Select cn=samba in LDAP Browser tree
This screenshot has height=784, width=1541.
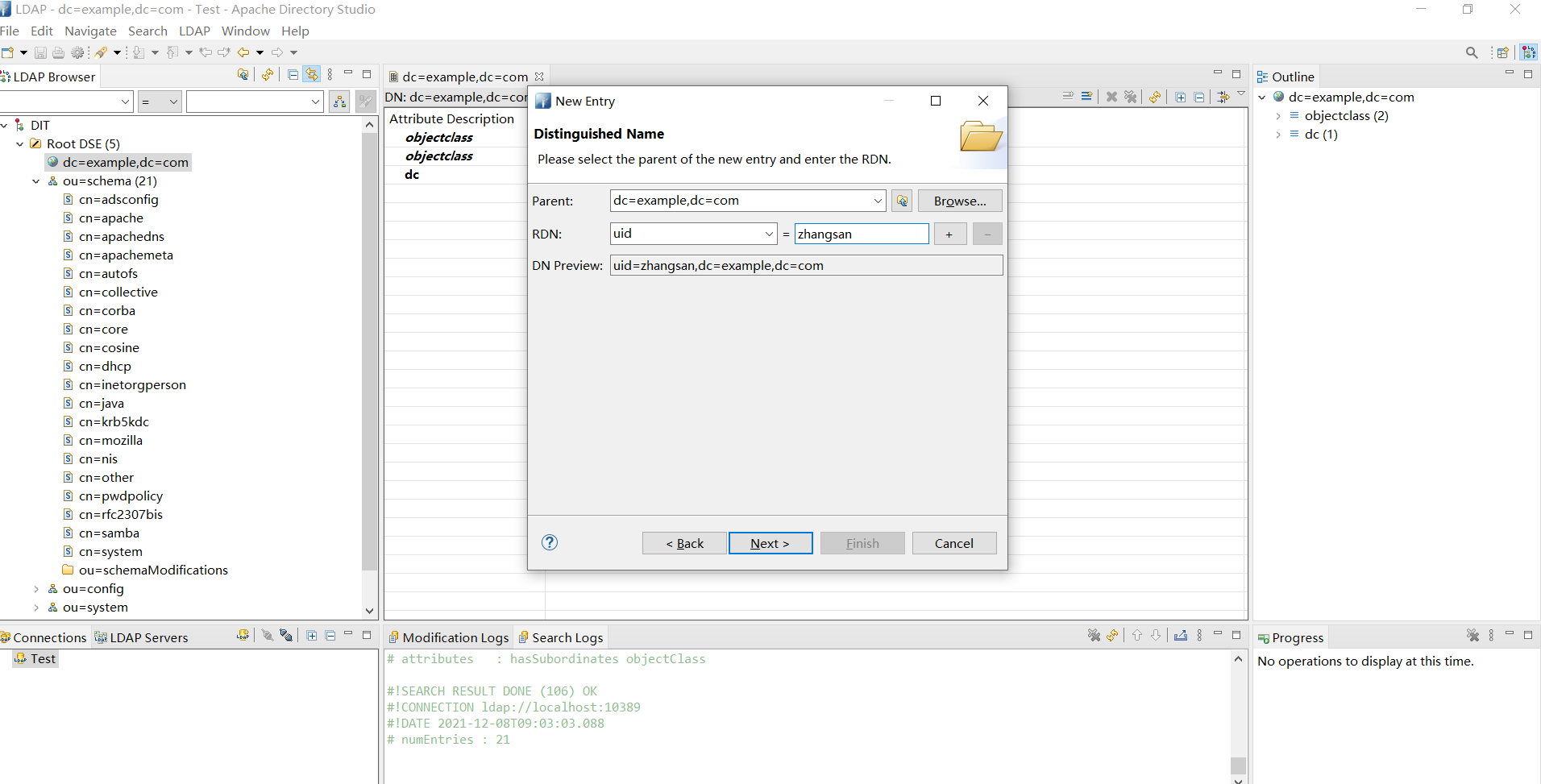point(109,533)
